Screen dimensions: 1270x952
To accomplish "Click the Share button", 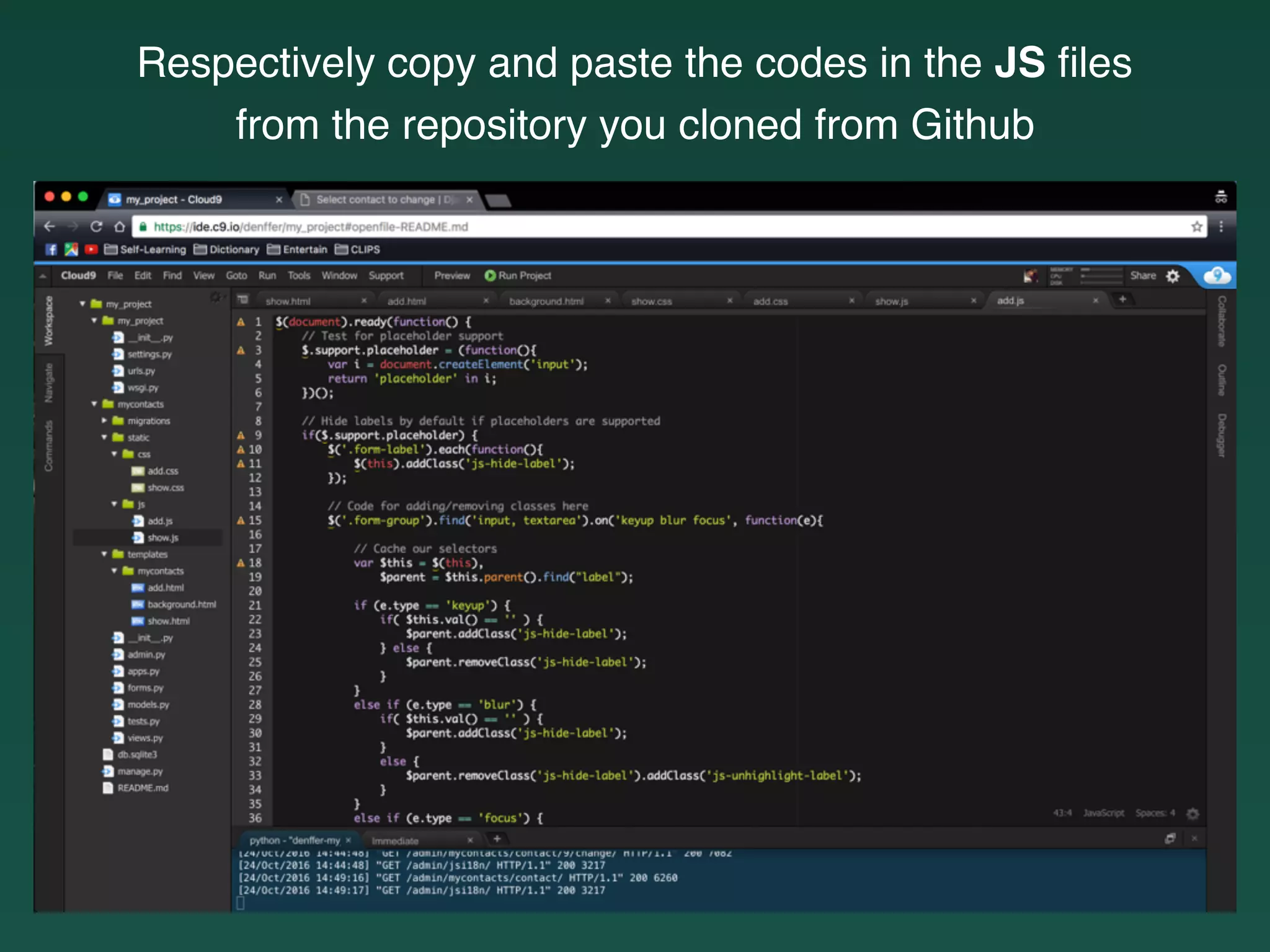I will [x=1142, y=276].
